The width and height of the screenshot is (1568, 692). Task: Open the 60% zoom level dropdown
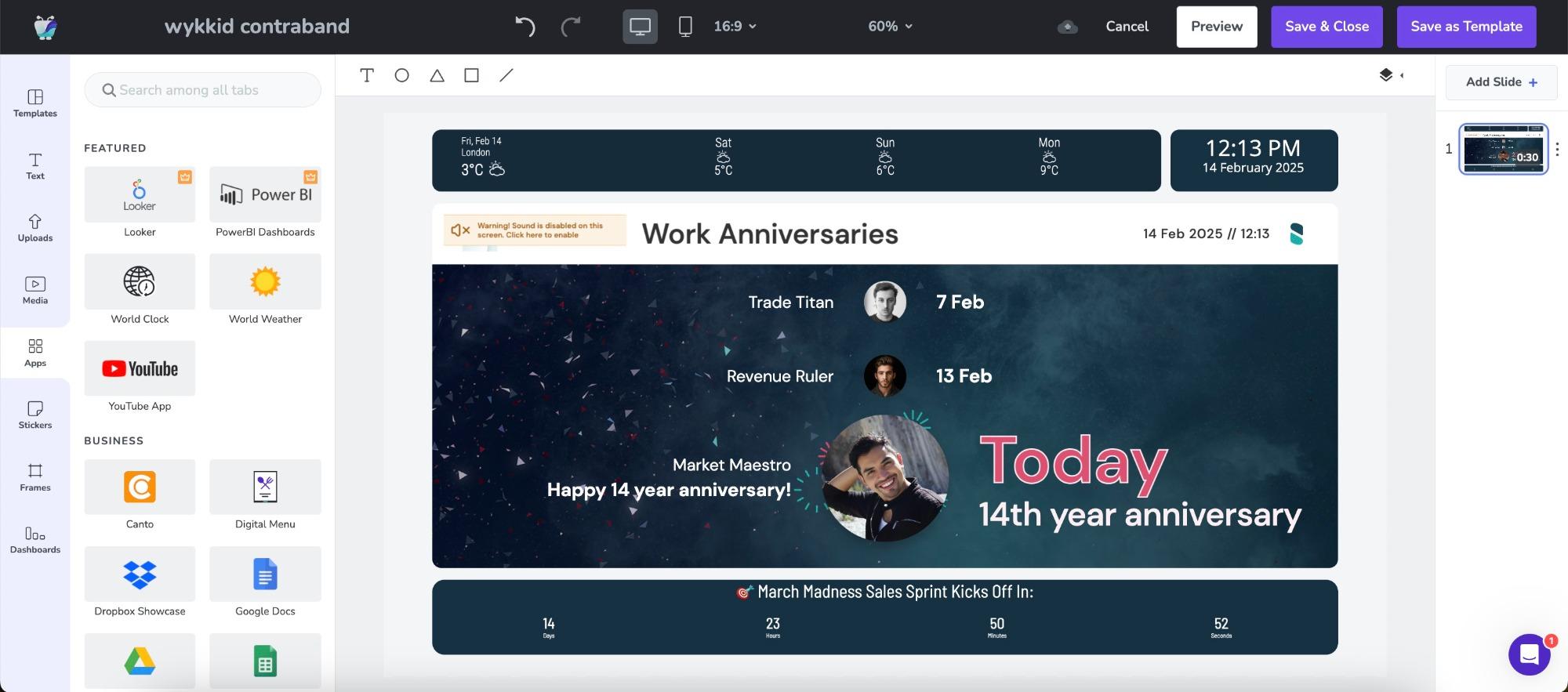(890, 27)
